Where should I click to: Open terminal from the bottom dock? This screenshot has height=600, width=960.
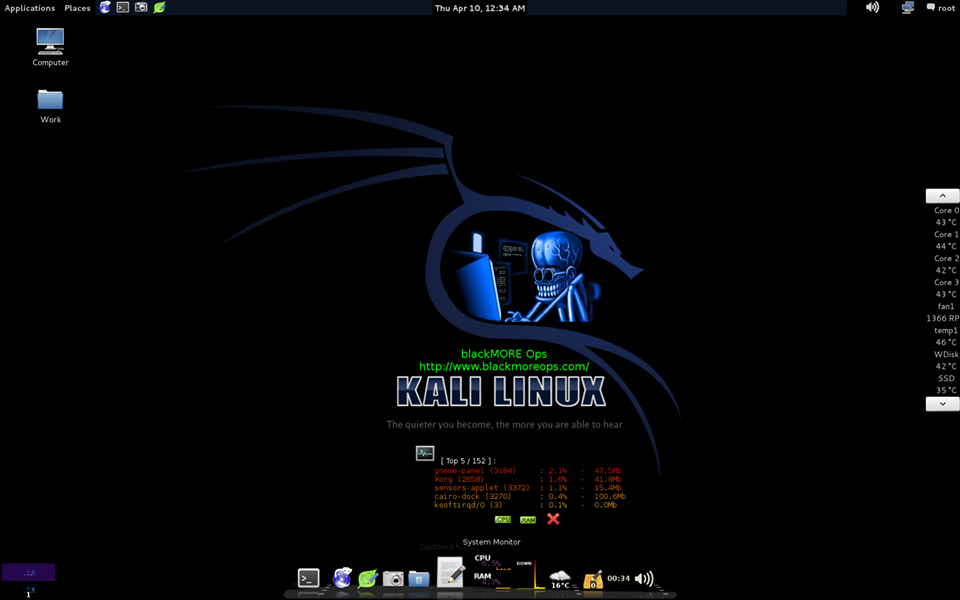(x=309, y=578)
